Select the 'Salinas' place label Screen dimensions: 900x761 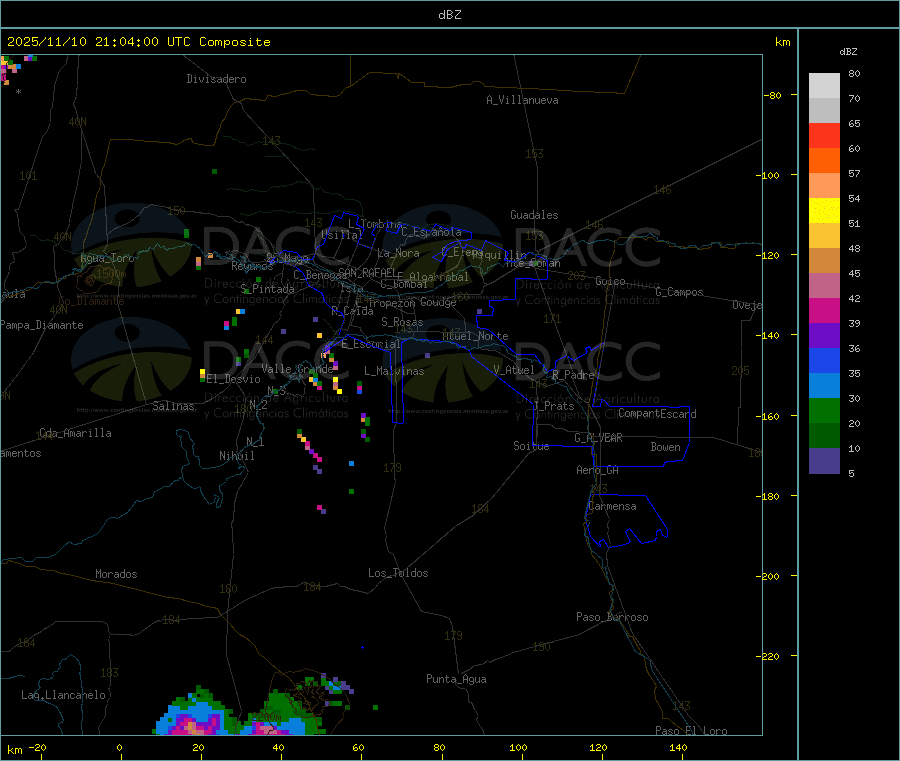click(173, 406)
